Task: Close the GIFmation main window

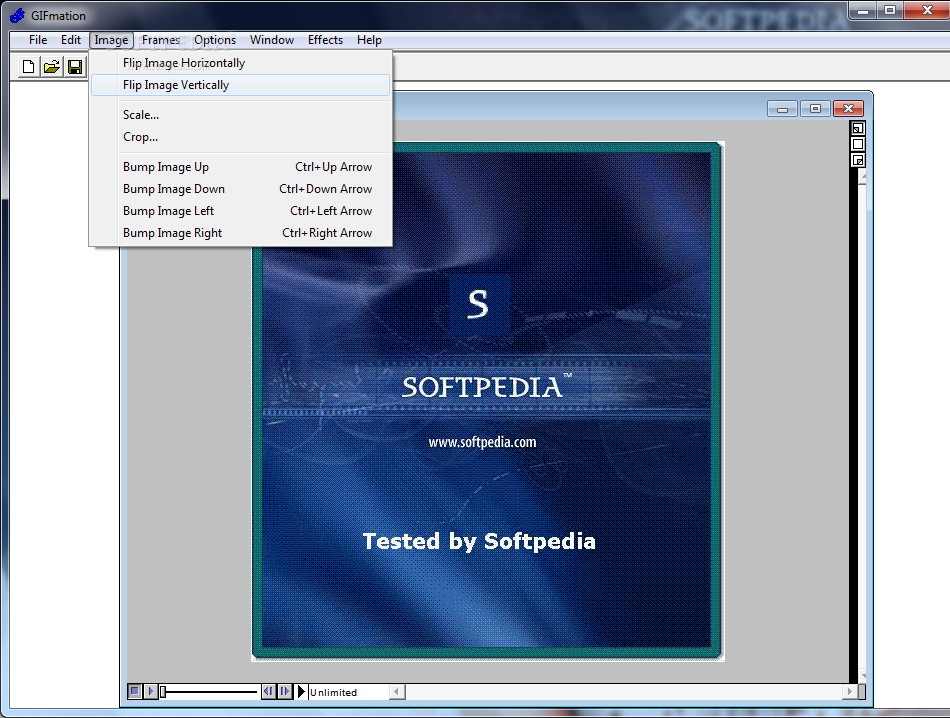Action: click(x=926, y=10)
